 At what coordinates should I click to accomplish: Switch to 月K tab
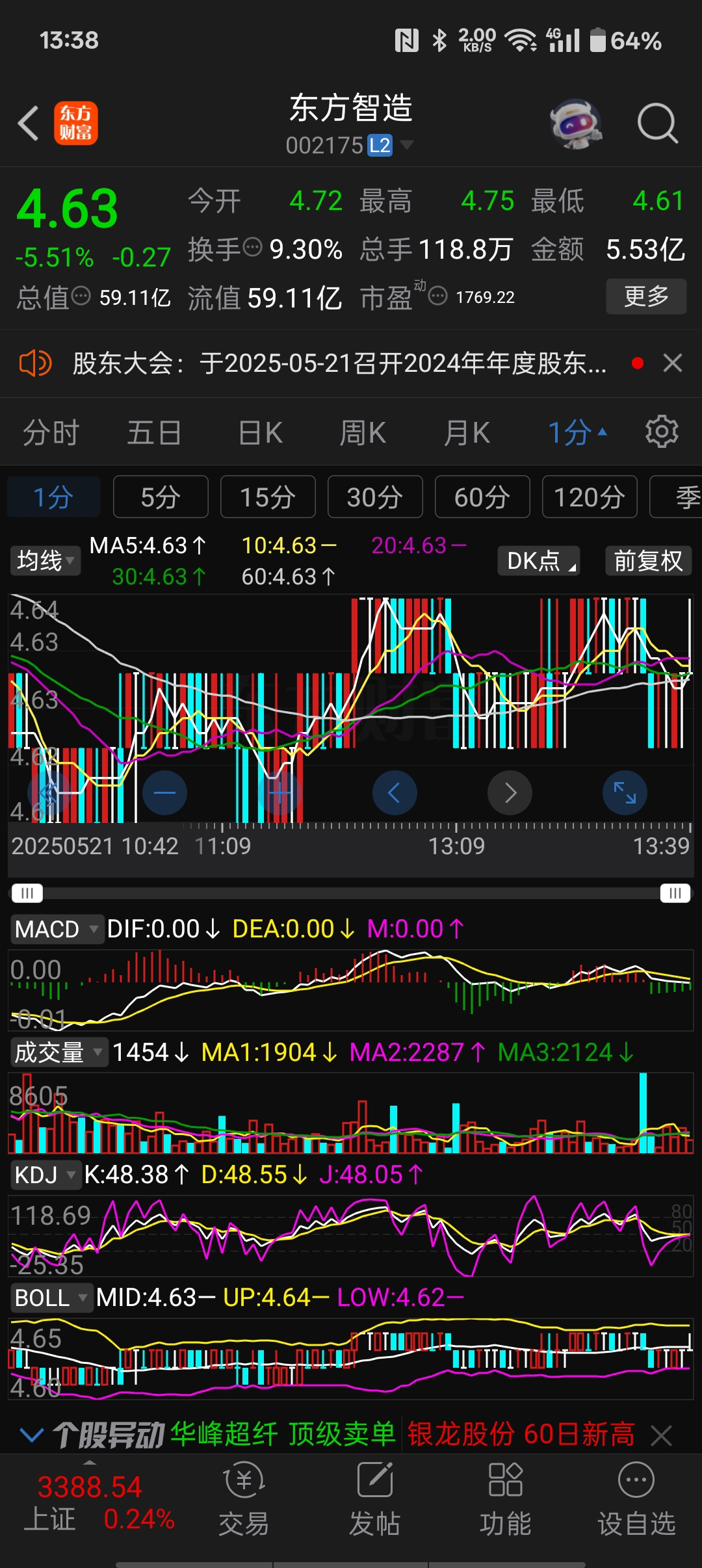point(467,432)
